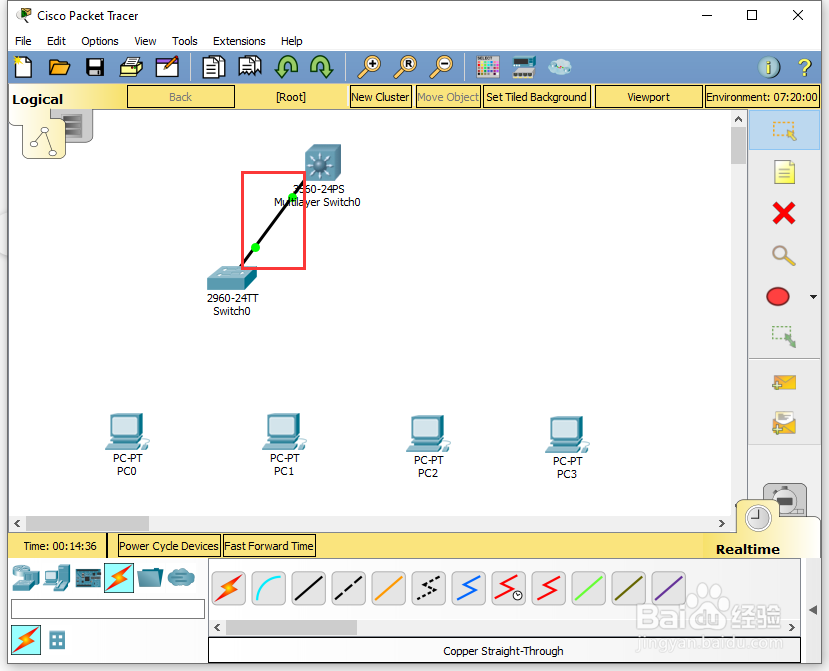Choose the light green Octal cable
Screen dimensions: 829x671
point(588,589)
